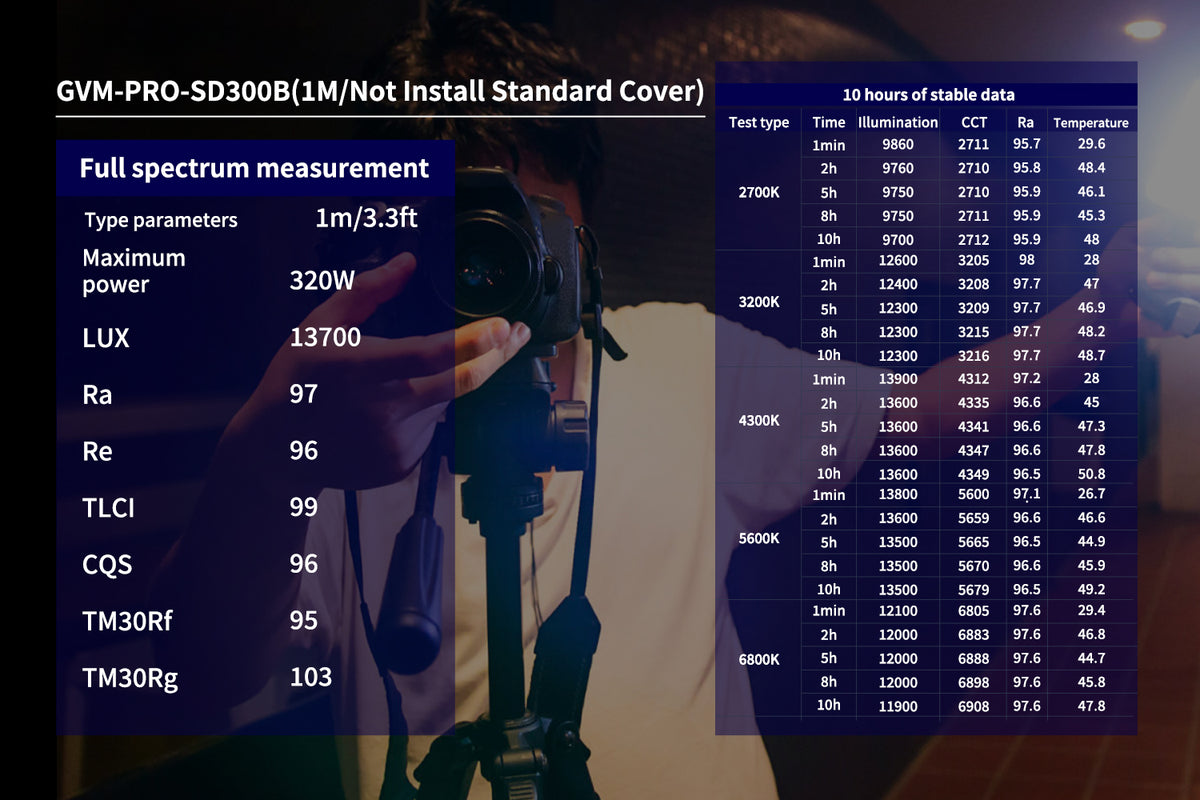Click the CCT value '6908'
Screen dimensions: 1200x800
[974, 707]
